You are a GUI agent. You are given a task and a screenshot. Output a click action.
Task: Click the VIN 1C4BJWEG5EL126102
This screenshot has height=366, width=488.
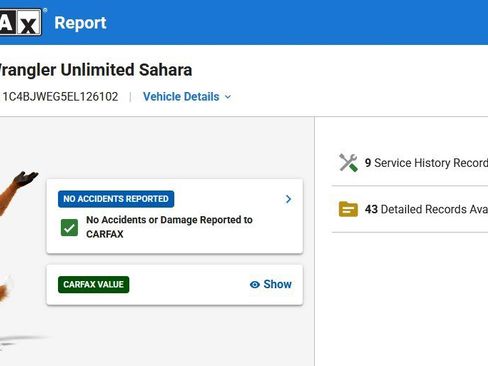(x=60, y=97)
